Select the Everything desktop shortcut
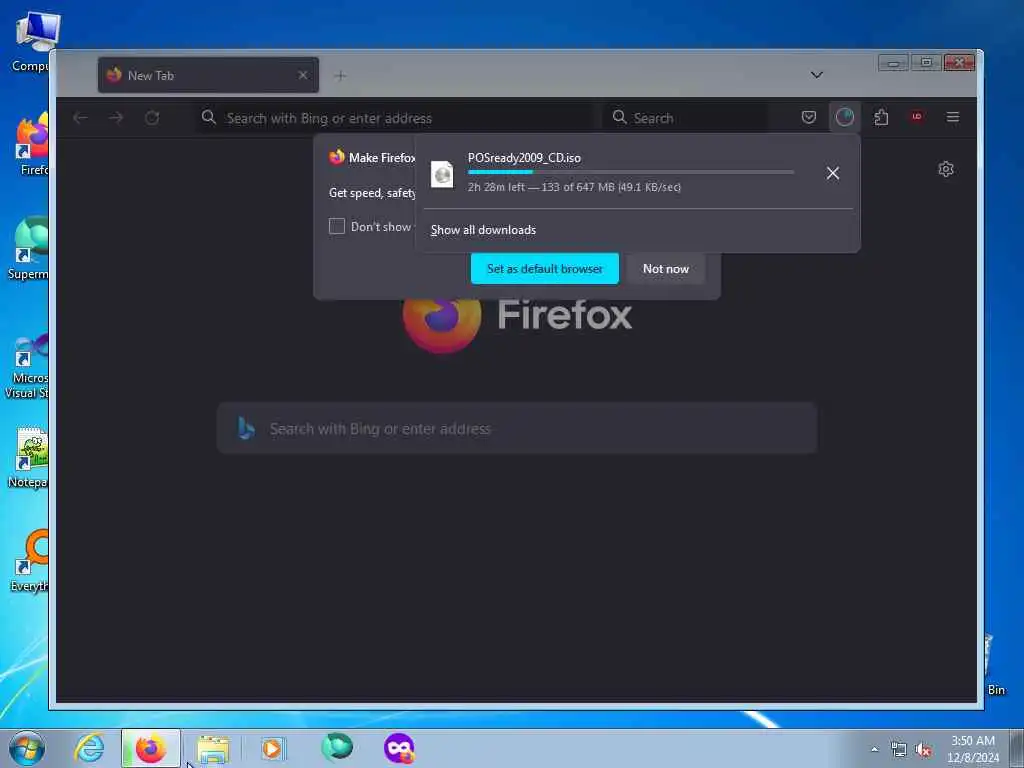The width and height of the screenshot is (1024, 768). pyautogui.click(x=29, y=562)
